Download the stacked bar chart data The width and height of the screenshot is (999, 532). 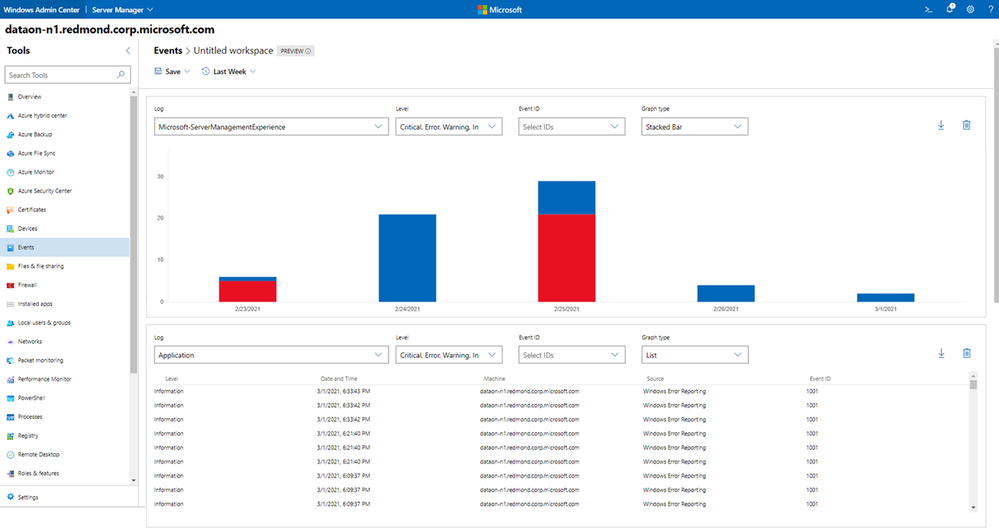point(941,126)
